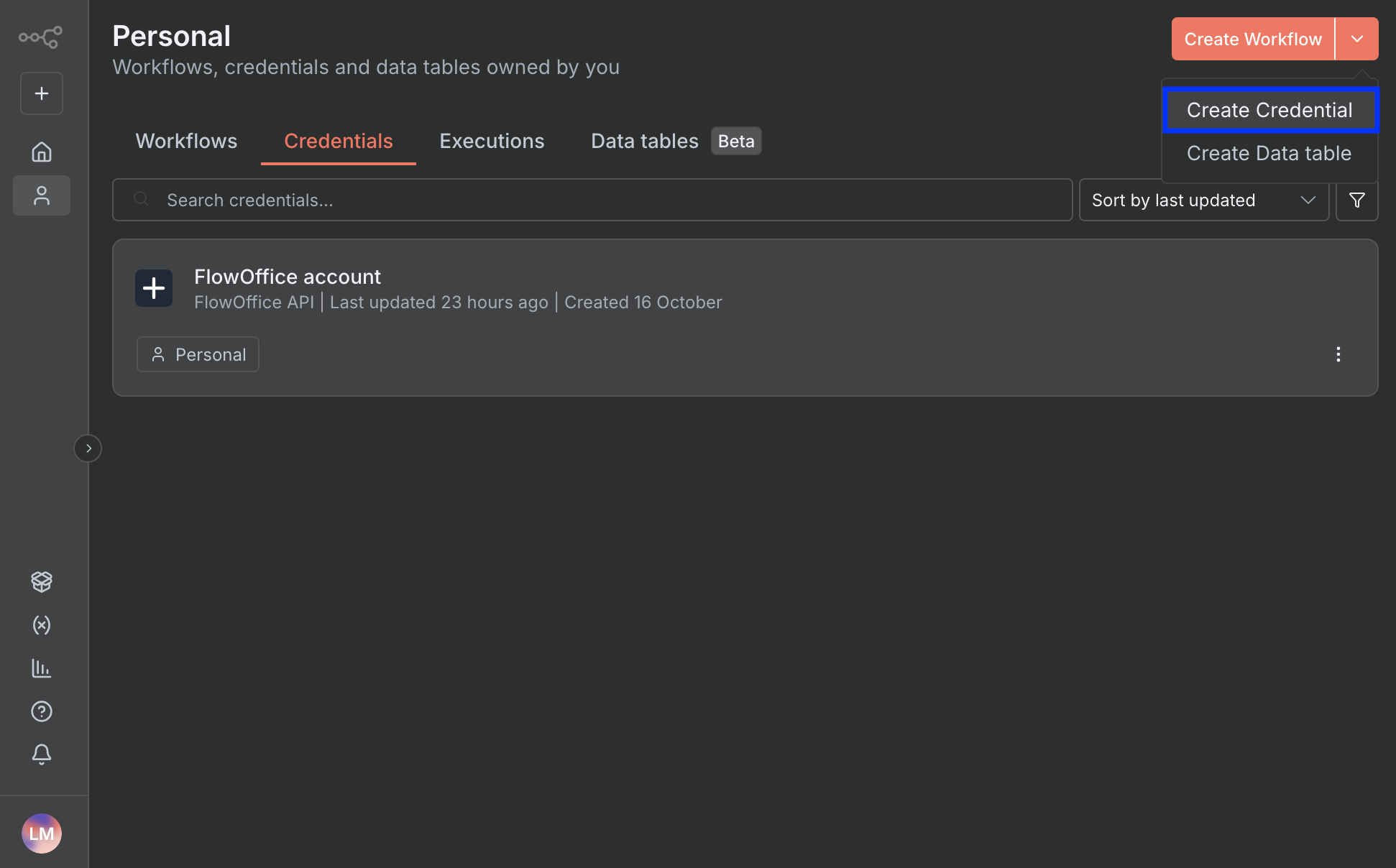Click the n8n logo icon
The width and height of the screenshot is (1396, 868).
coord(40,37)
